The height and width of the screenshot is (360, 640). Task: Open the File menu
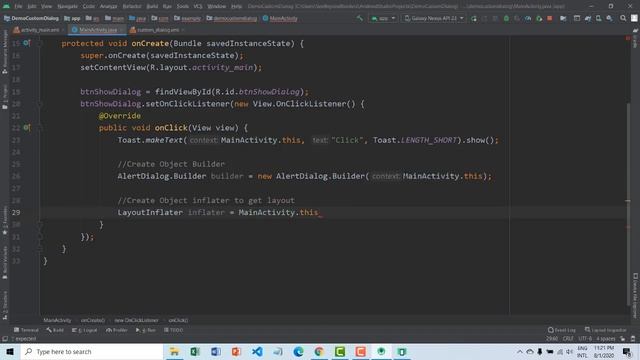(x=18, y=6)
